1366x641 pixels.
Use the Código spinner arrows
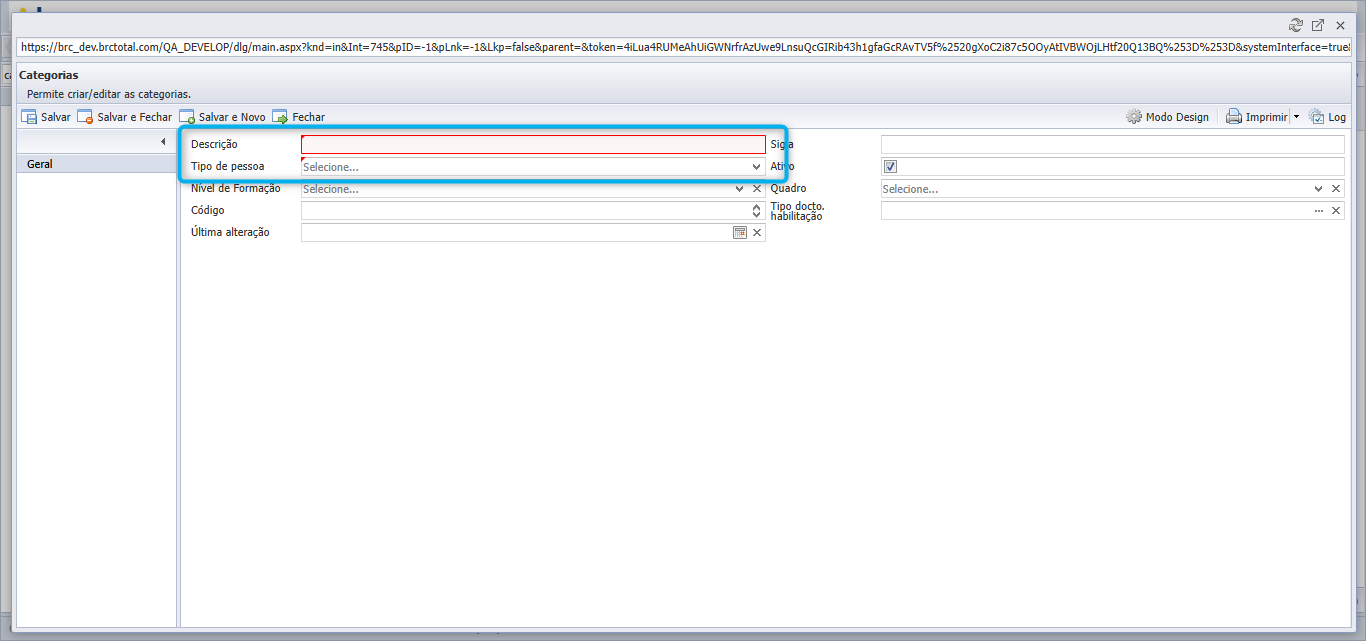pyautogui.click(x=757, y=211)
